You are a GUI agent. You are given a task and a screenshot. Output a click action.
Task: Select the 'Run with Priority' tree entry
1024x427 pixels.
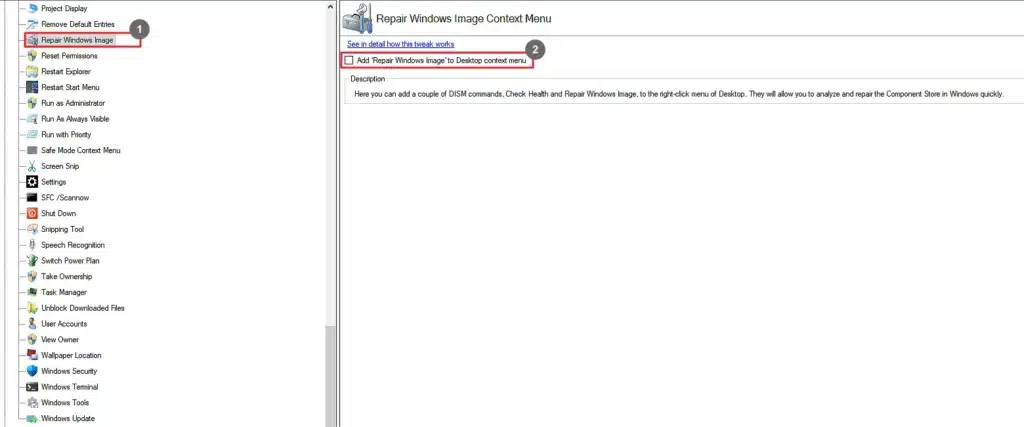tap(66, 134)
